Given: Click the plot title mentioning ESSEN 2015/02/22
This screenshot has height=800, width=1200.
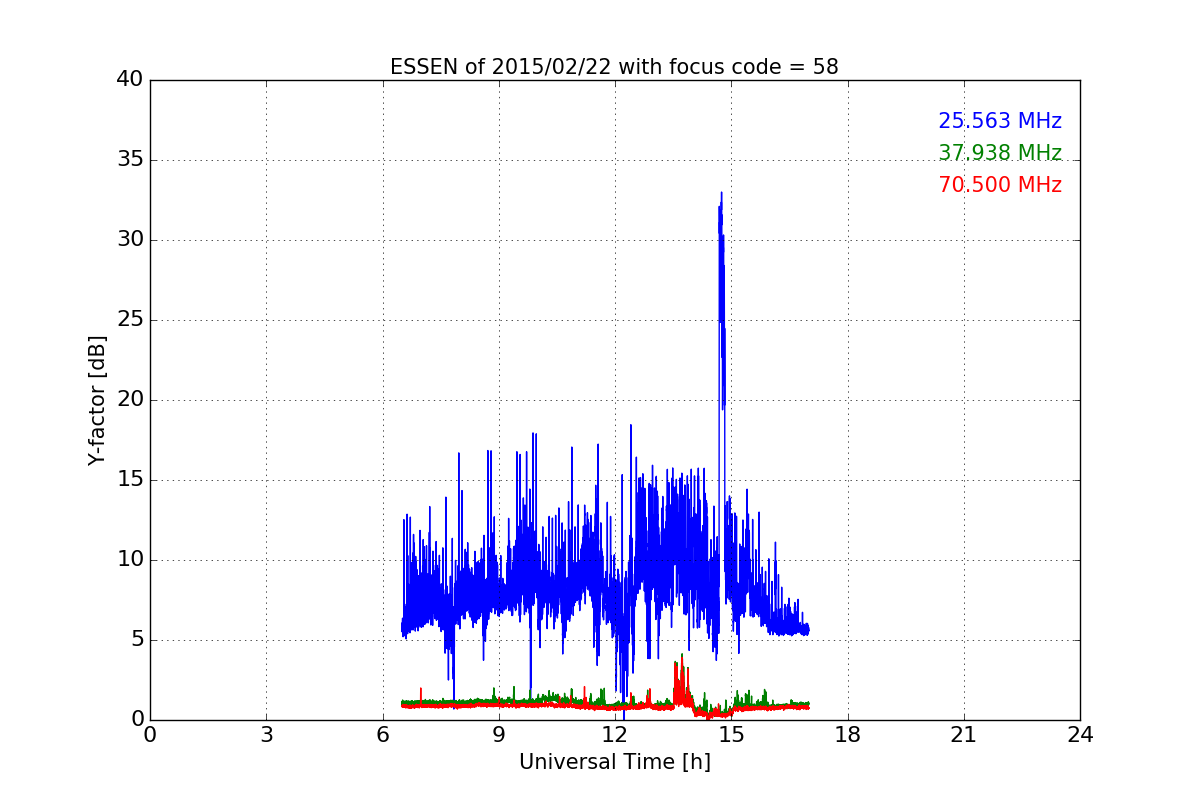Looking at the screenshot, I should coord(614,67).
